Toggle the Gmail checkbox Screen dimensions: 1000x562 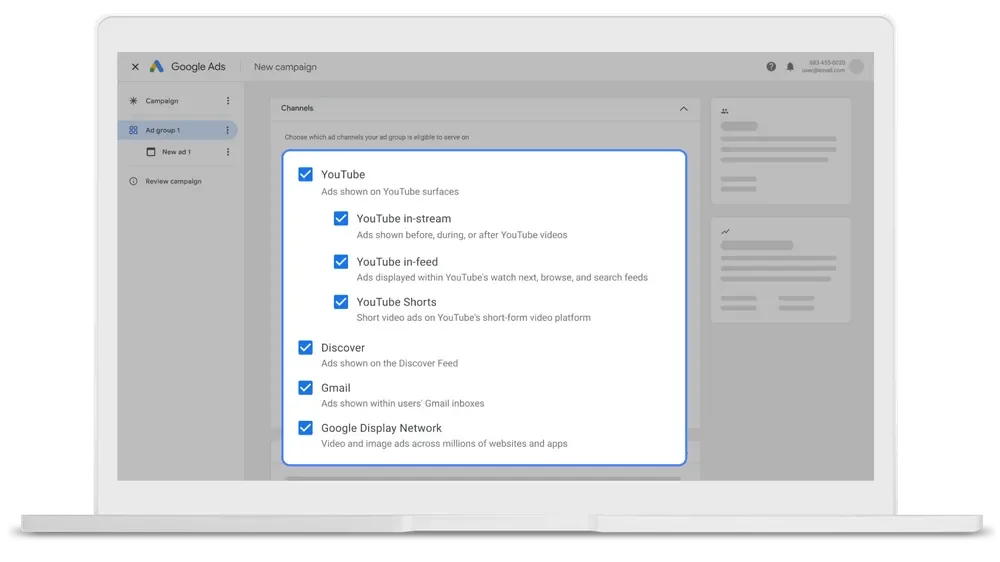pyautogui.click(x=305, y=388)
